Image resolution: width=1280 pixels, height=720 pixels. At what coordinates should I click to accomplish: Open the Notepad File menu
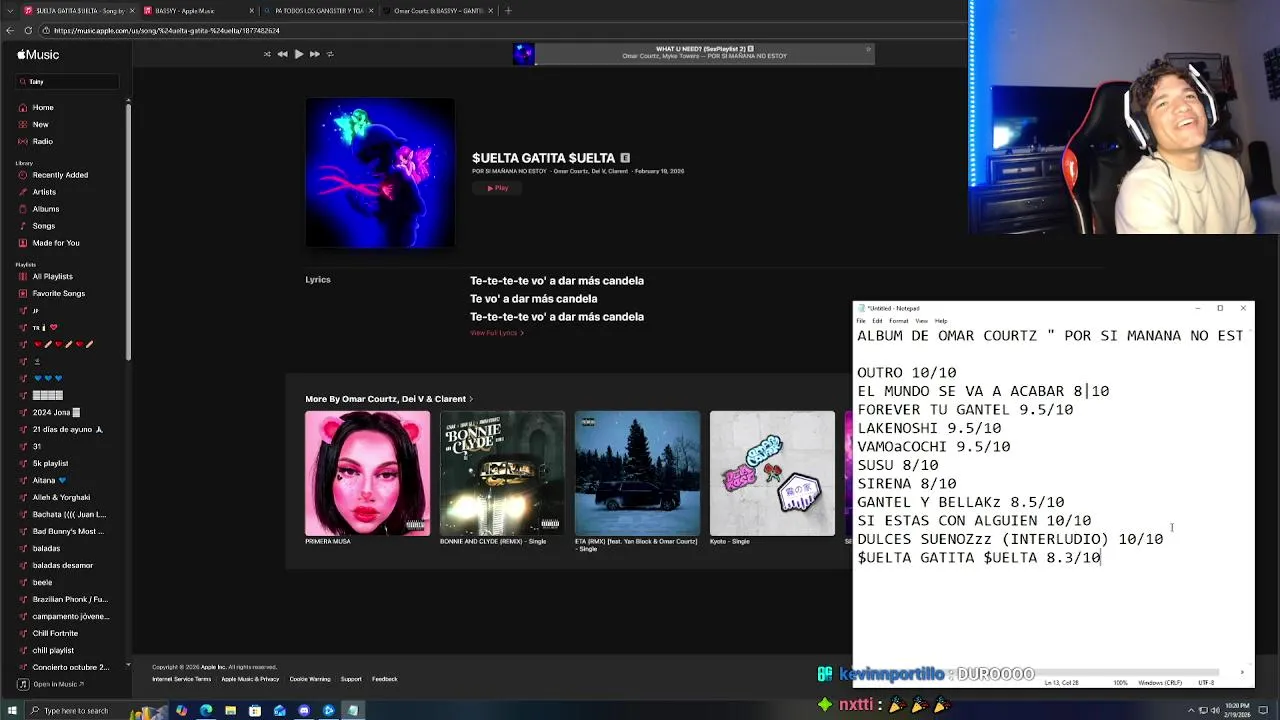tap(861, 321)
